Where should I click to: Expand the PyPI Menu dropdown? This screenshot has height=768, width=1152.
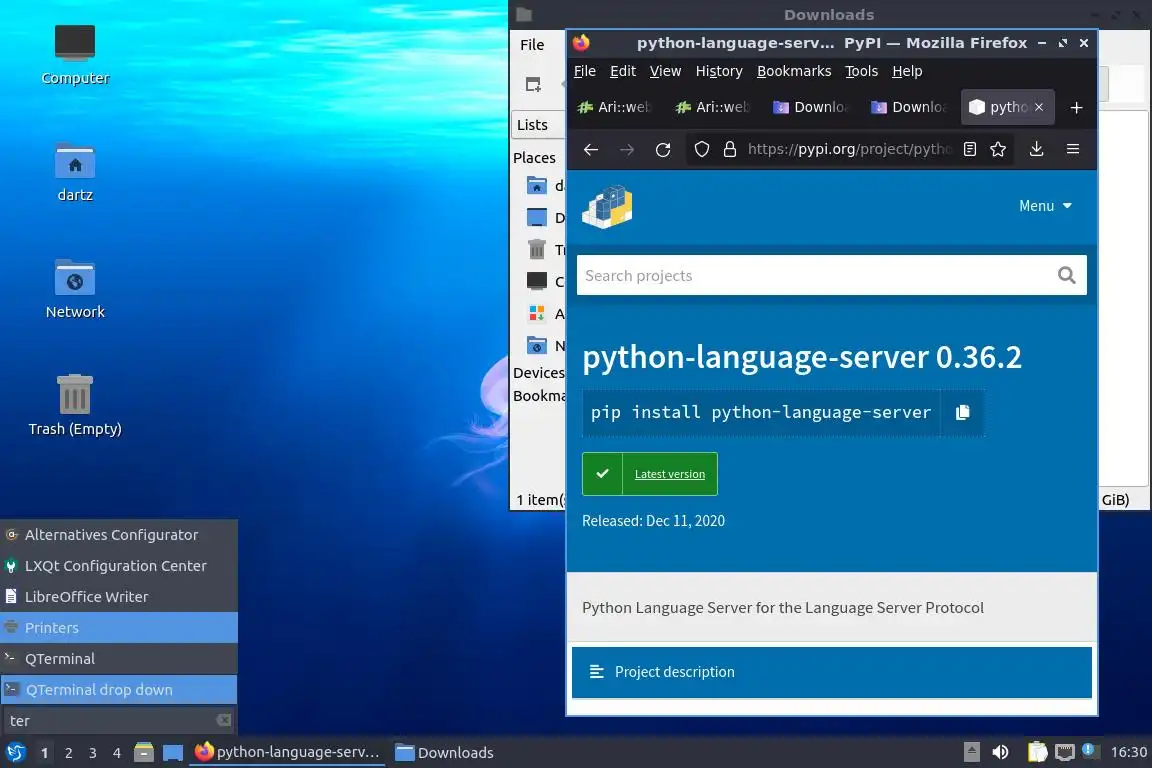[1045, 206]
